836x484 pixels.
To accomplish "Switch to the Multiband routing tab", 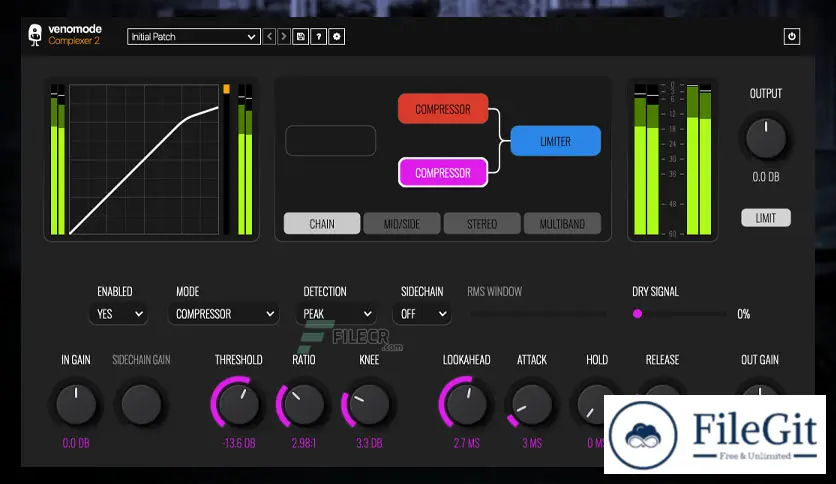I will [562, 224].
